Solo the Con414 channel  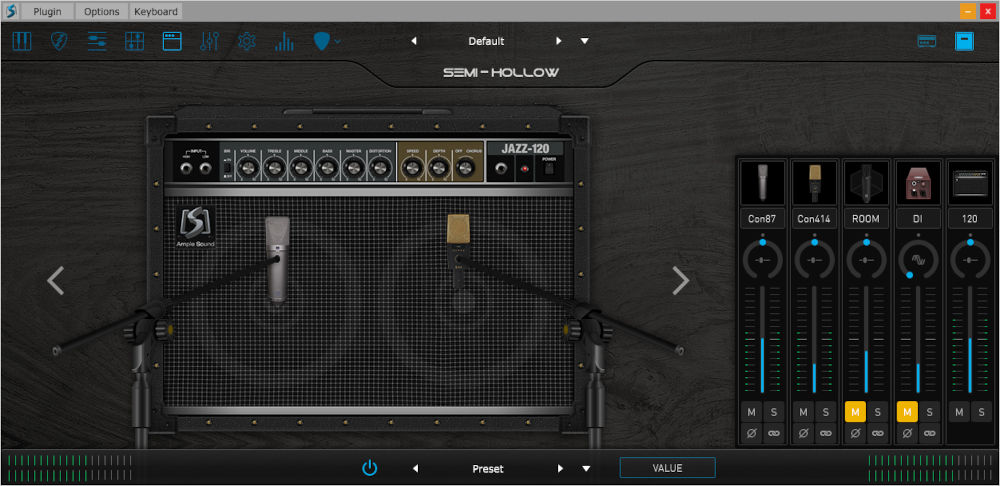pos(825,412)
